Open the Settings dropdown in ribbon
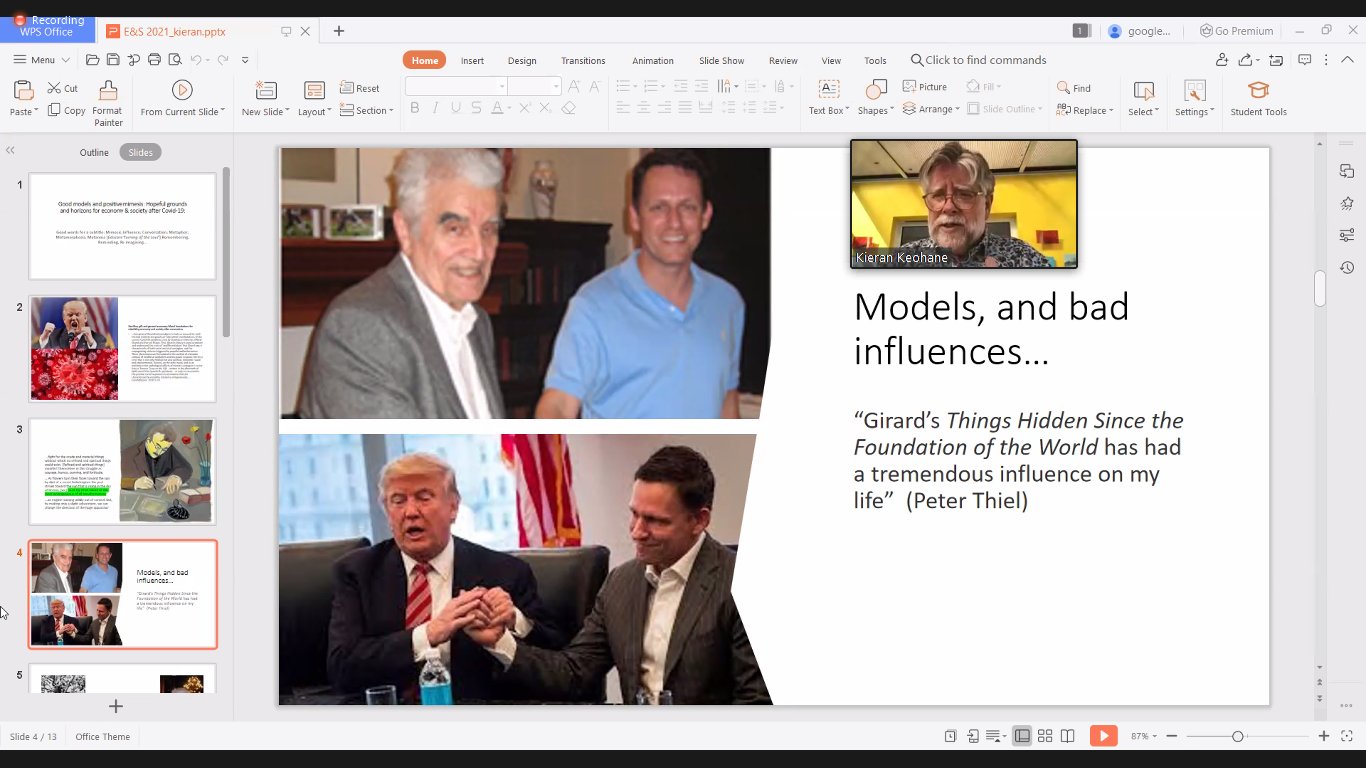This screenshot has height=768, width=1366. 1195,112
